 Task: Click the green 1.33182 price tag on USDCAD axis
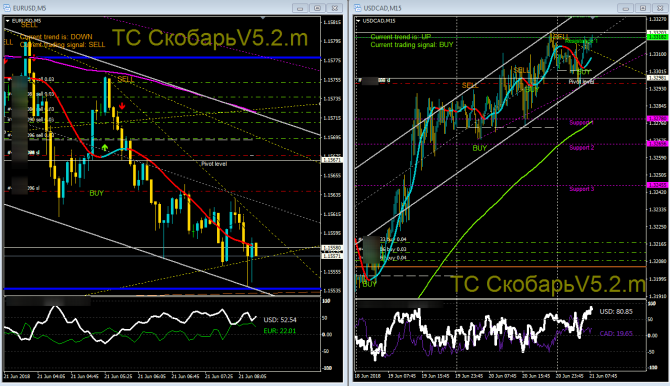tap(657, 38)
